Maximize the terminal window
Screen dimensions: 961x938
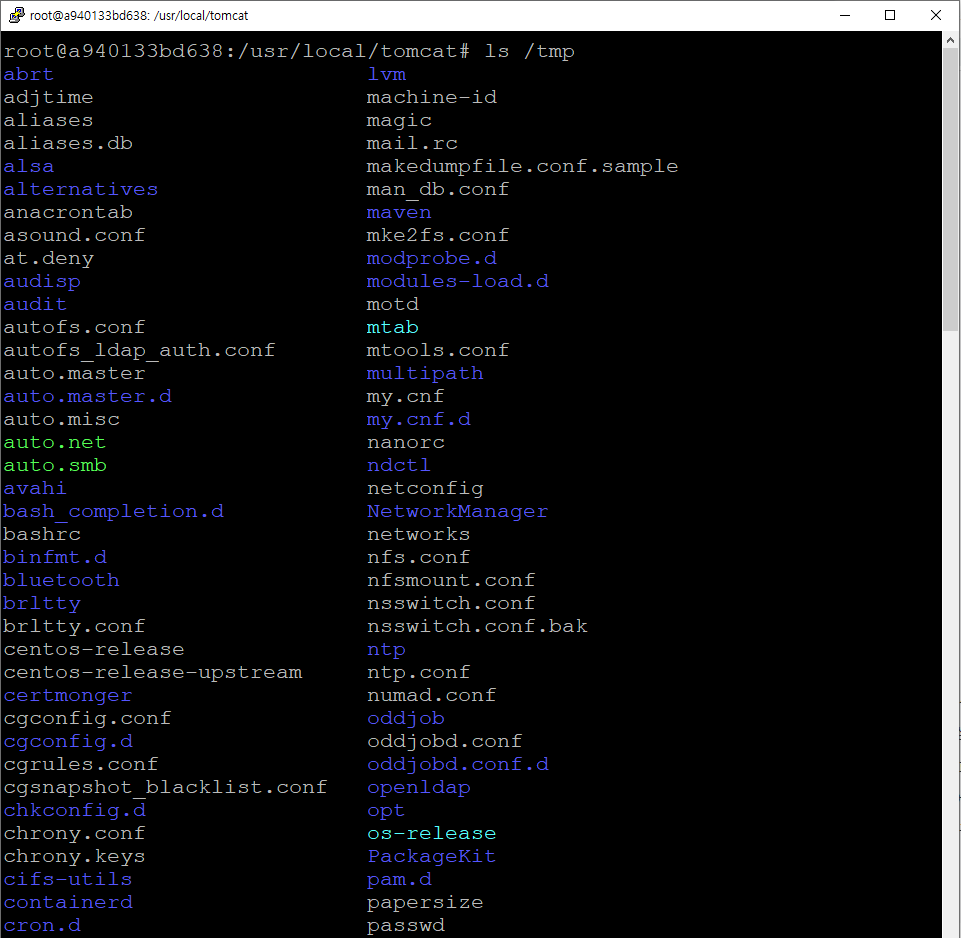pos(890,15)
